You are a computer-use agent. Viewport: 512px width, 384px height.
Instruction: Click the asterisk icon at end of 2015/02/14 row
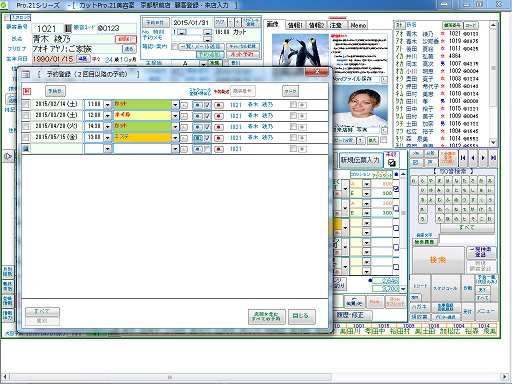point(302,105)
